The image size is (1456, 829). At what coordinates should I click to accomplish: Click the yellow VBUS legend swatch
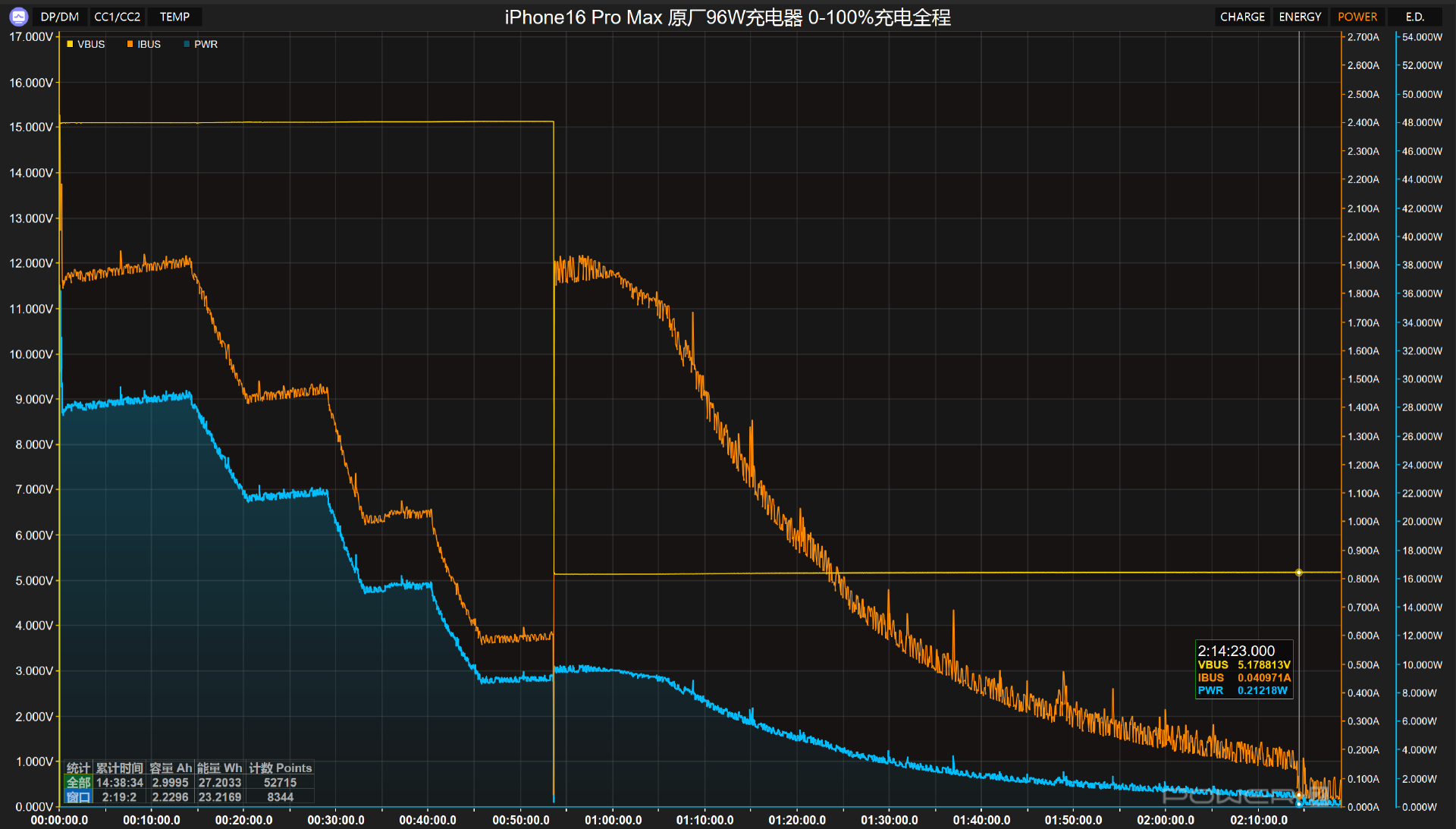(x=70, y=44)
